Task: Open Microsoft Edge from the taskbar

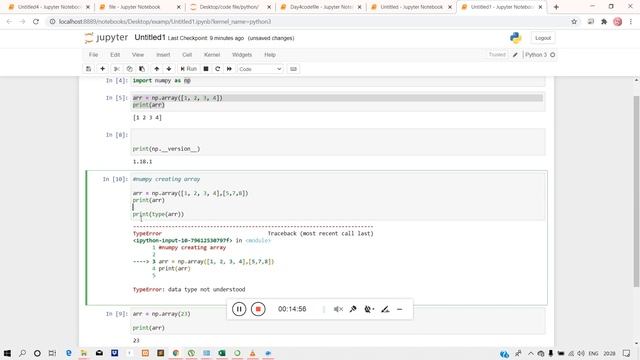Action: pyautogui.click(x=69, y=353)
